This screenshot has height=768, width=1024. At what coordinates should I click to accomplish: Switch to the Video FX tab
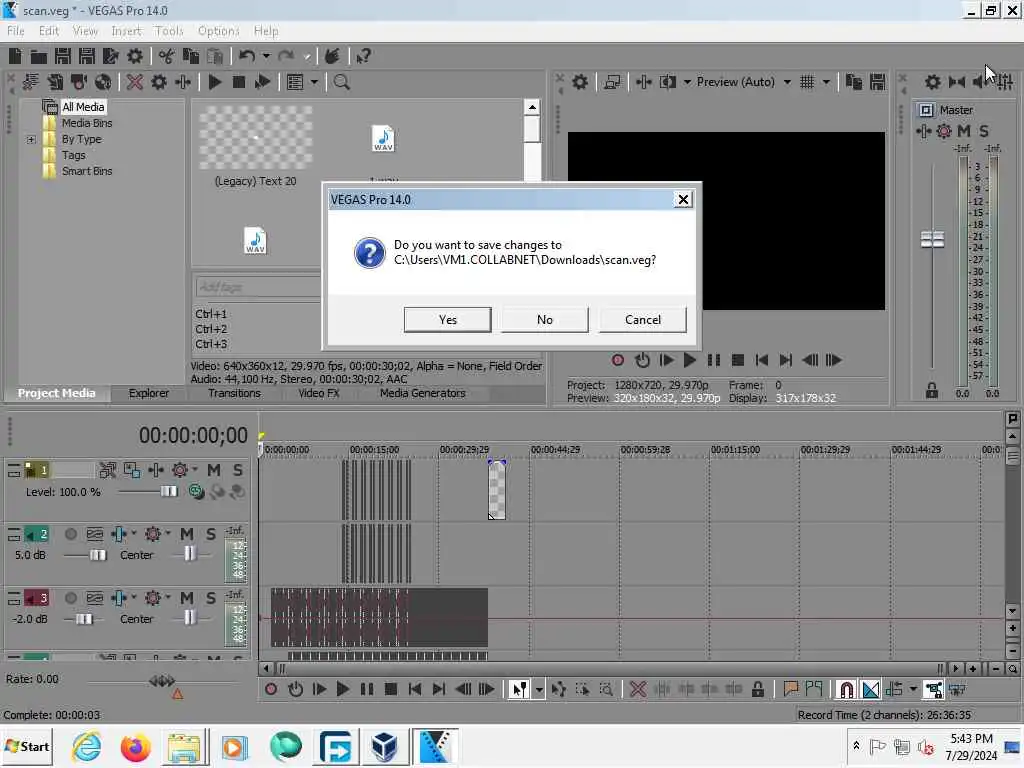point(319,393)
